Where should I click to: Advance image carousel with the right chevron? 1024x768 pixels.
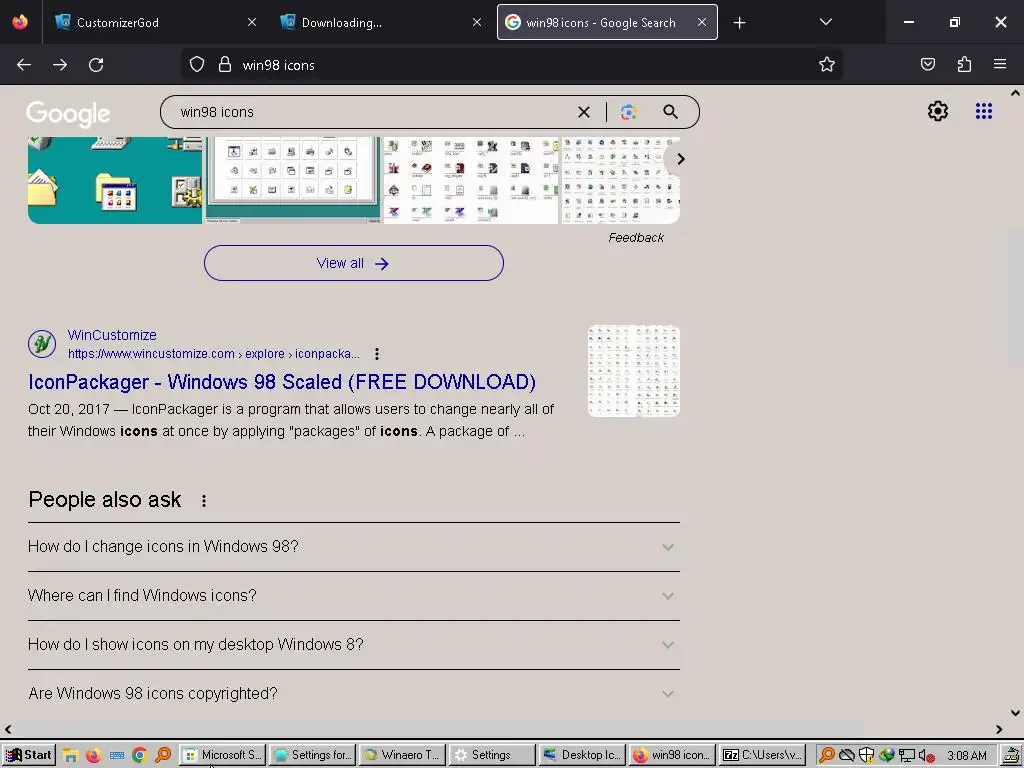pos(680,159)
